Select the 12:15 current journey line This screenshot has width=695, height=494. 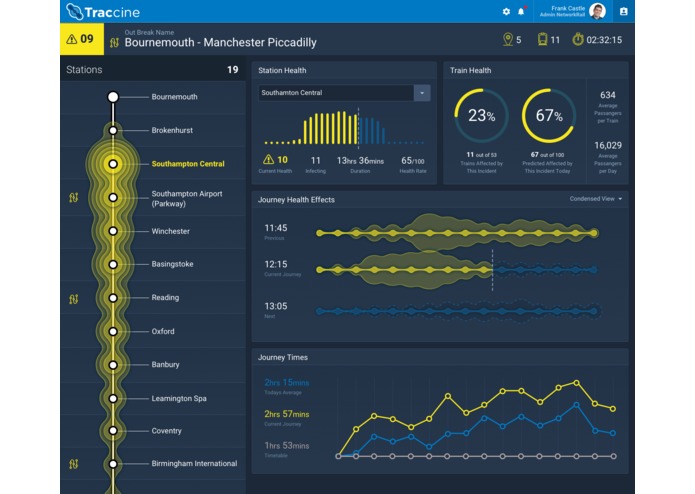point(457,269)
